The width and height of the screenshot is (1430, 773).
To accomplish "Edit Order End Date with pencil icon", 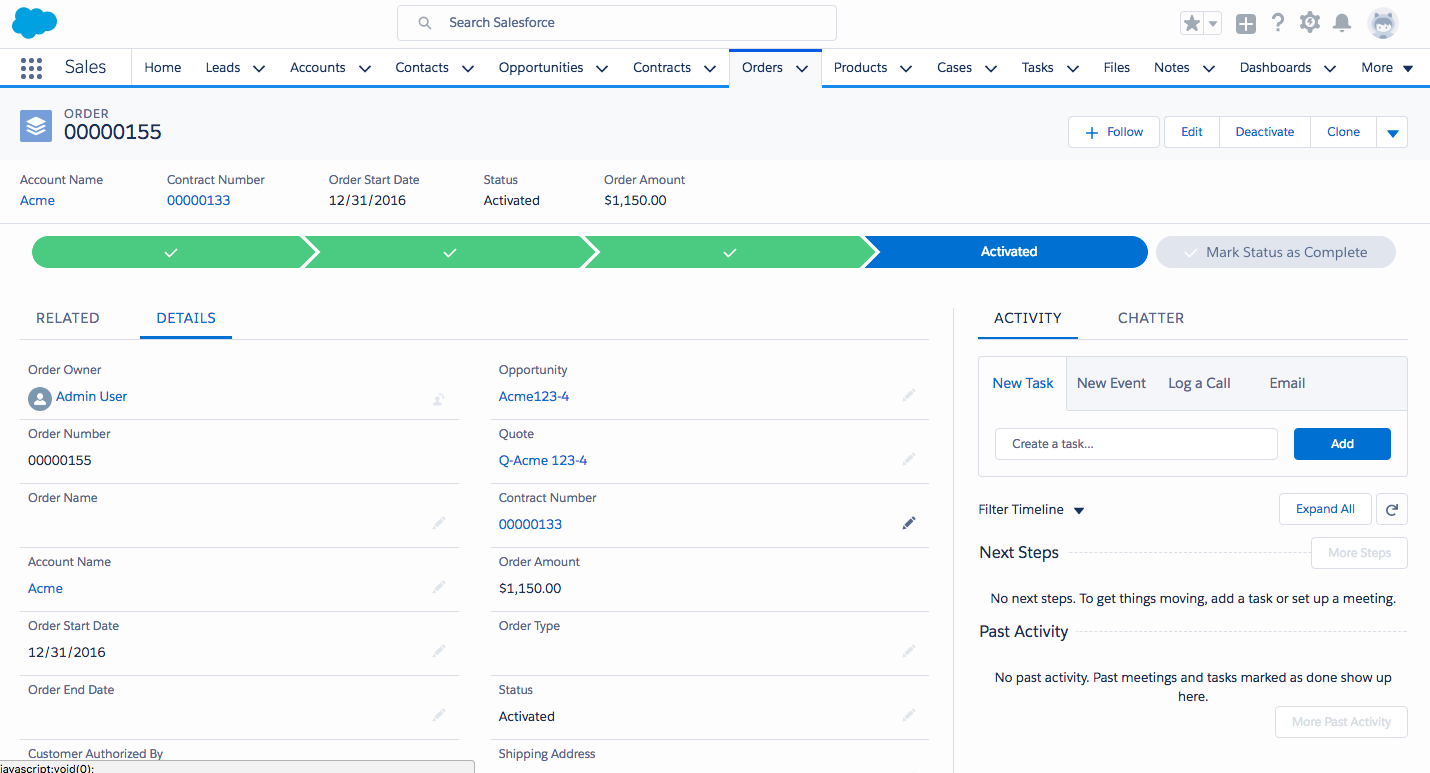I will point(439,715).
